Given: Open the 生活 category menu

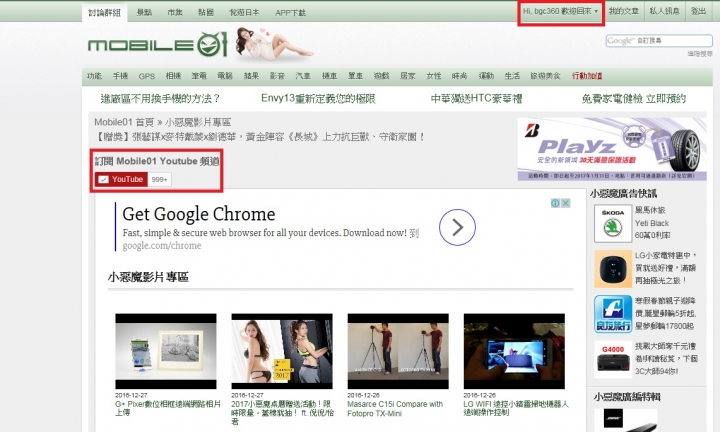Looking at the screenshot, I should point(512,76).
